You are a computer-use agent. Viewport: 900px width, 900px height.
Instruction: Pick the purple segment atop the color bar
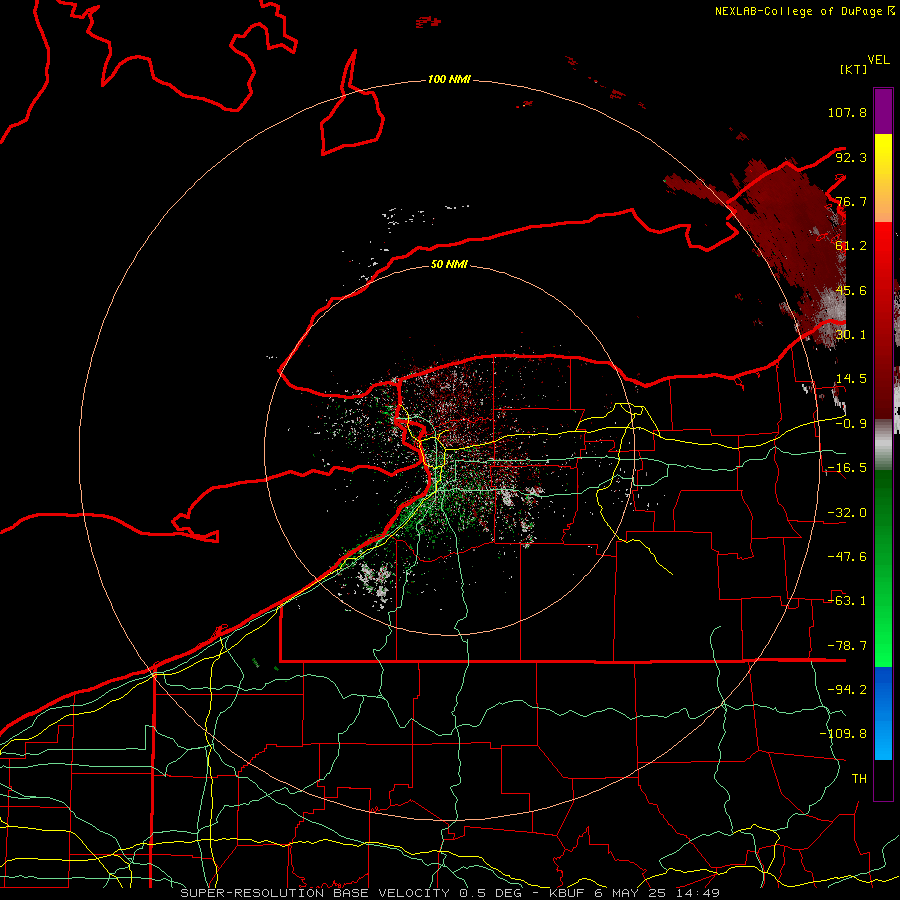(883, 111)
